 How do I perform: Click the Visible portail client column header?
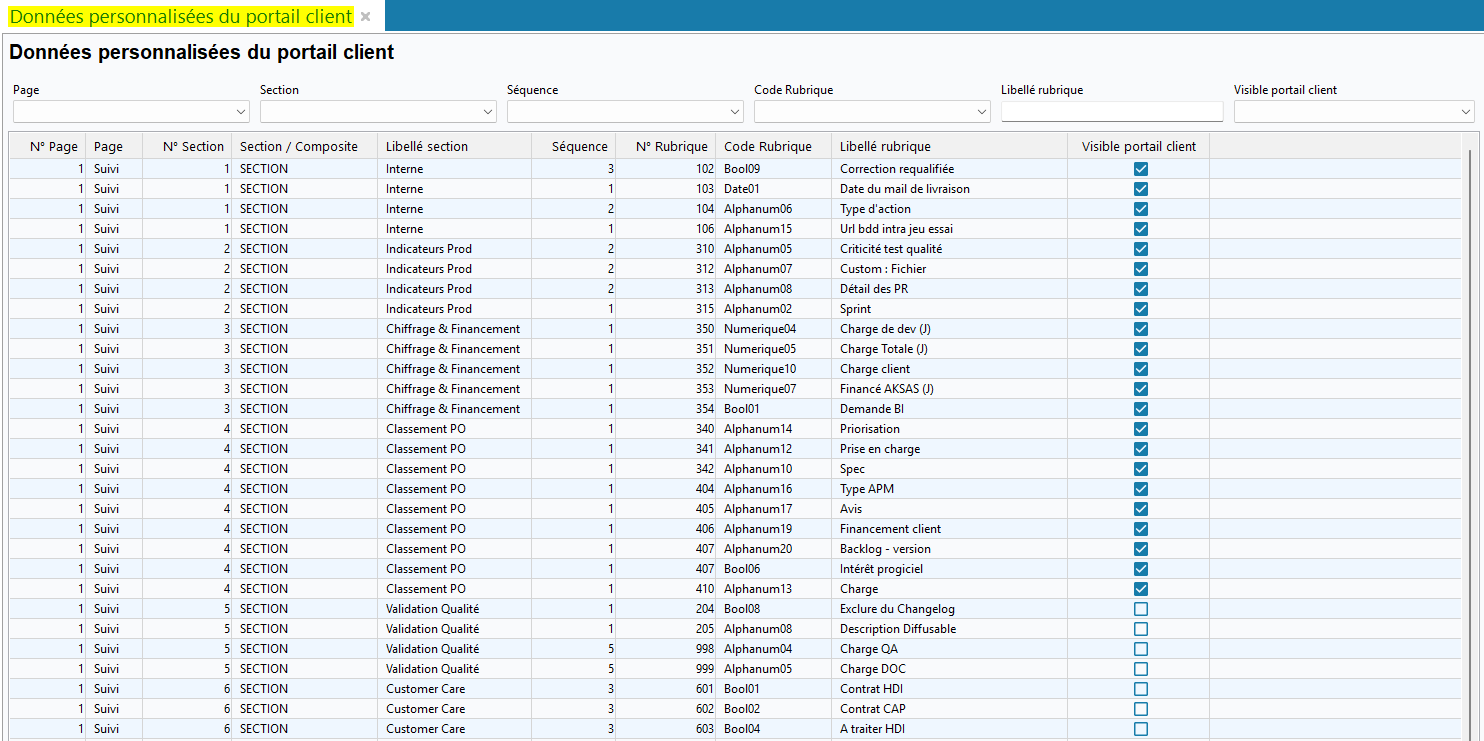click(x=1138, y=146)
